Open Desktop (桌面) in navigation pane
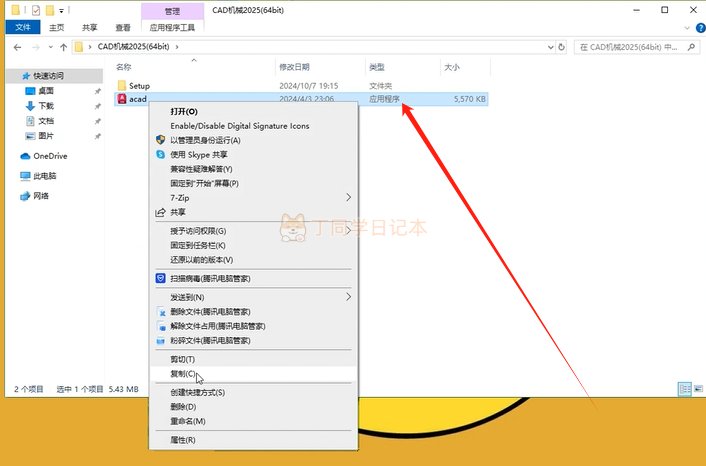The image size is (706, 466). coord(45,91)
